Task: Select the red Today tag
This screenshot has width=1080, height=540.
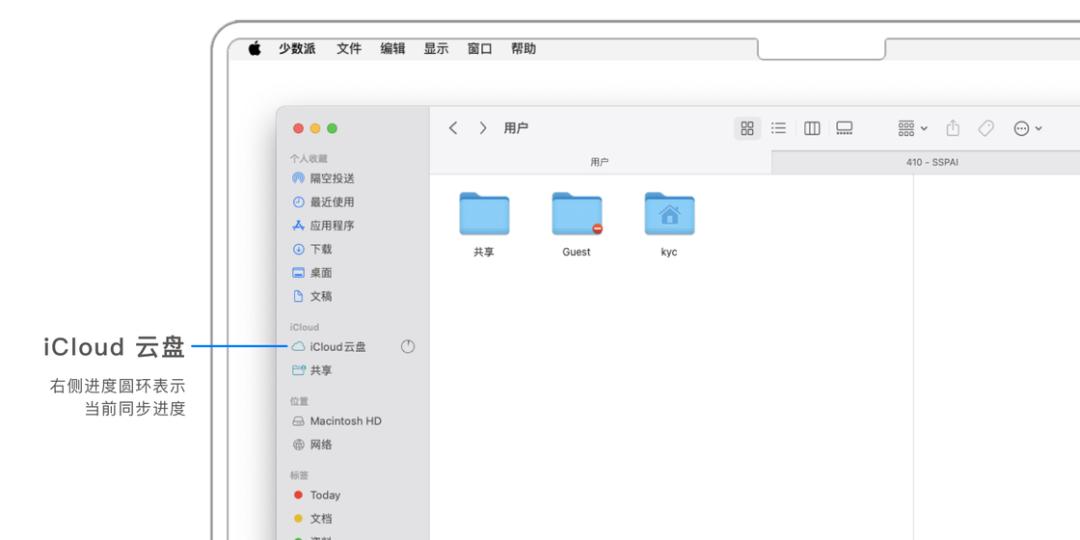Action: tap(316, 495)
